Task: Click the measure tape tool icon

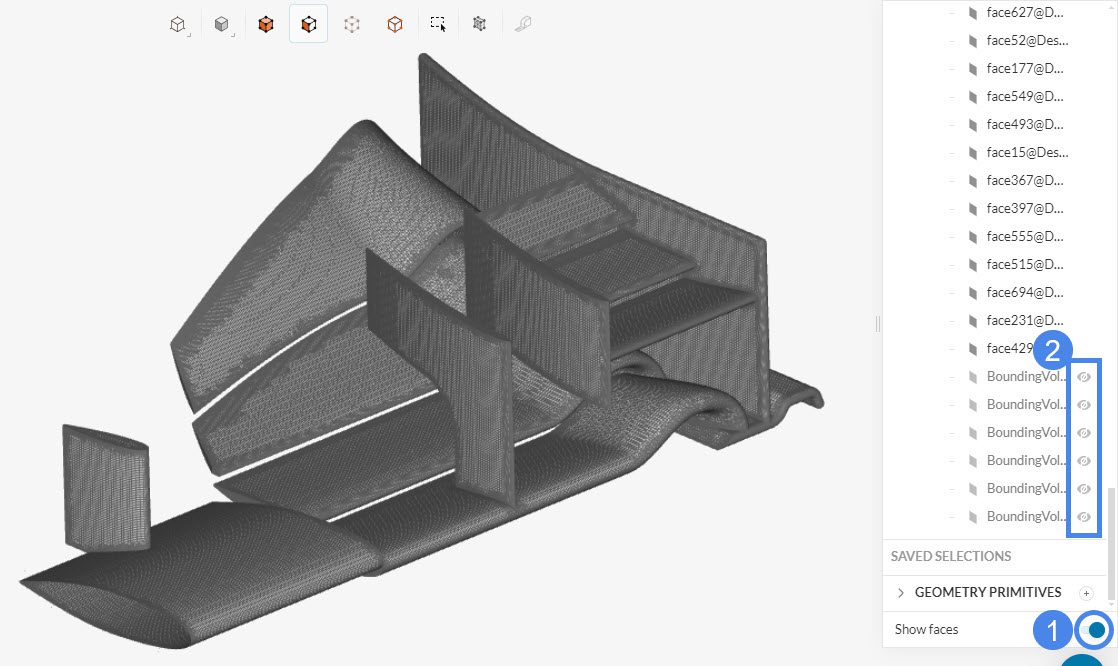Action: pos(523,24)
